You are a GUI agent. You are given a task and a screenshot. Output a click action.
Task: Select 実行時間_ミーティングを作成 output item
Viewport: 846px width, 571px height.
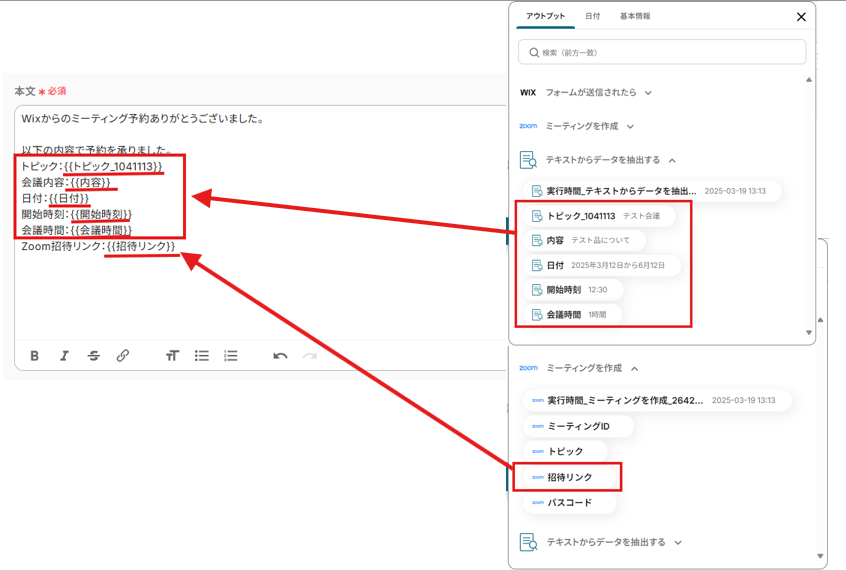coord(657,400)
